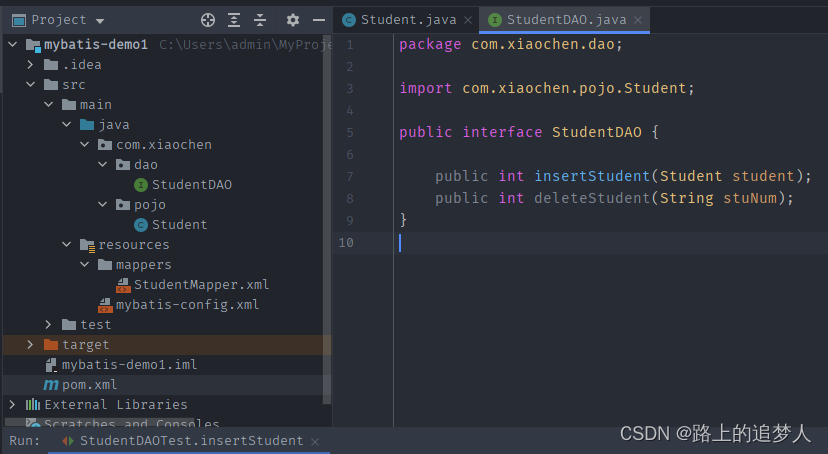Screen dimensions: 828x454
Task: Collapse the java source folder
Action: [x=67, y=125]
